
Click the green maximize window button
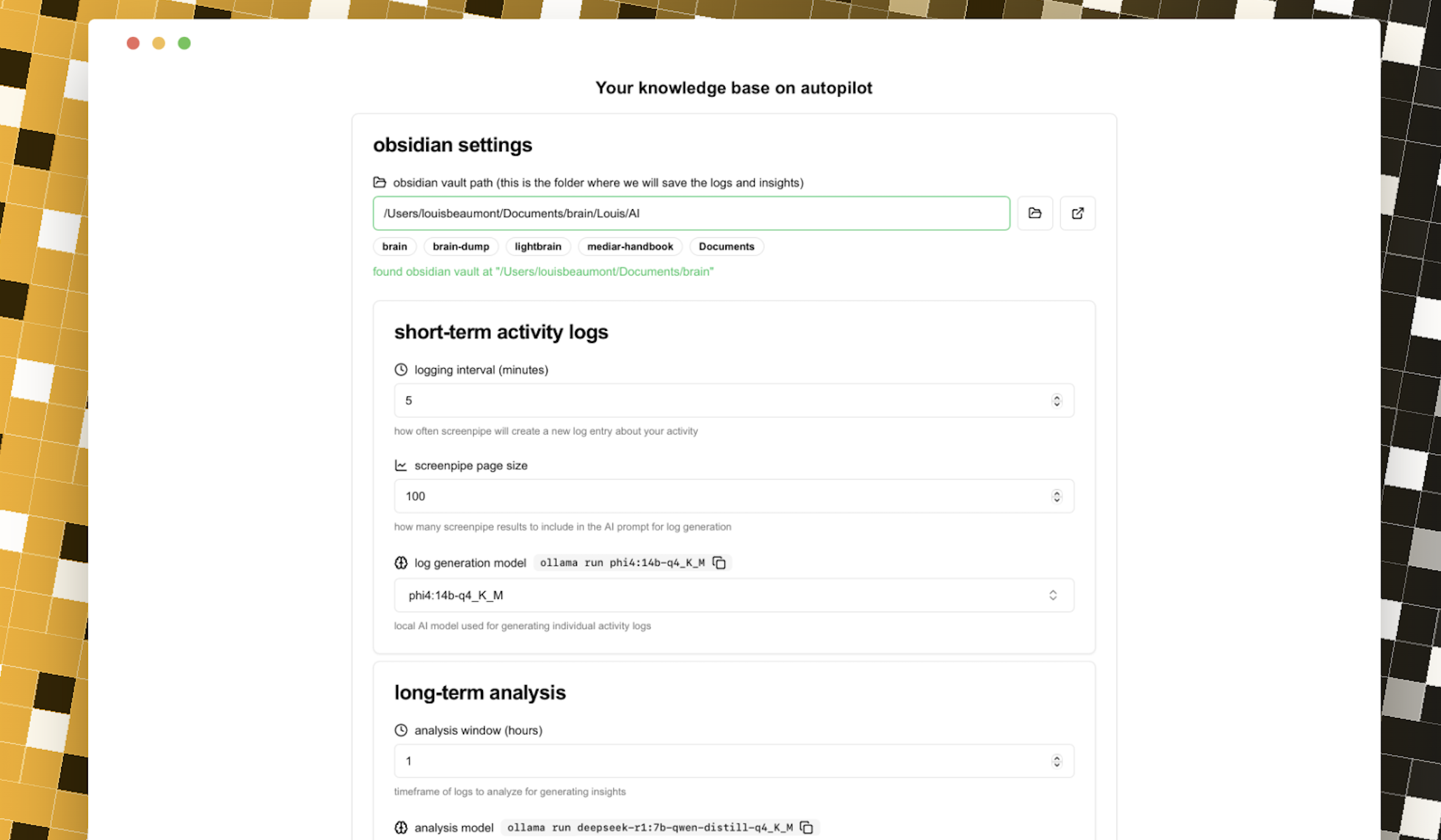click(184, 43)
